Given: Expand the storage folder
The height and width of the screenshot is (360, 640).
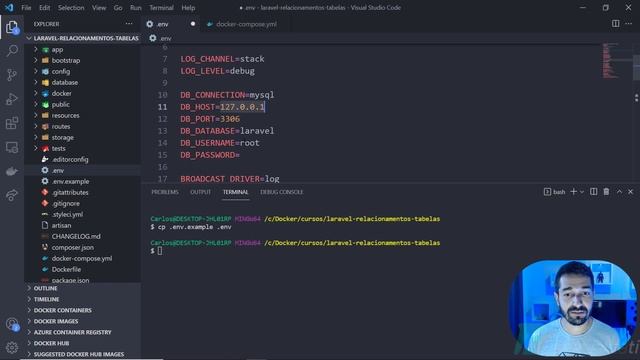Looking at the screenshot, I should coord(83,138).
